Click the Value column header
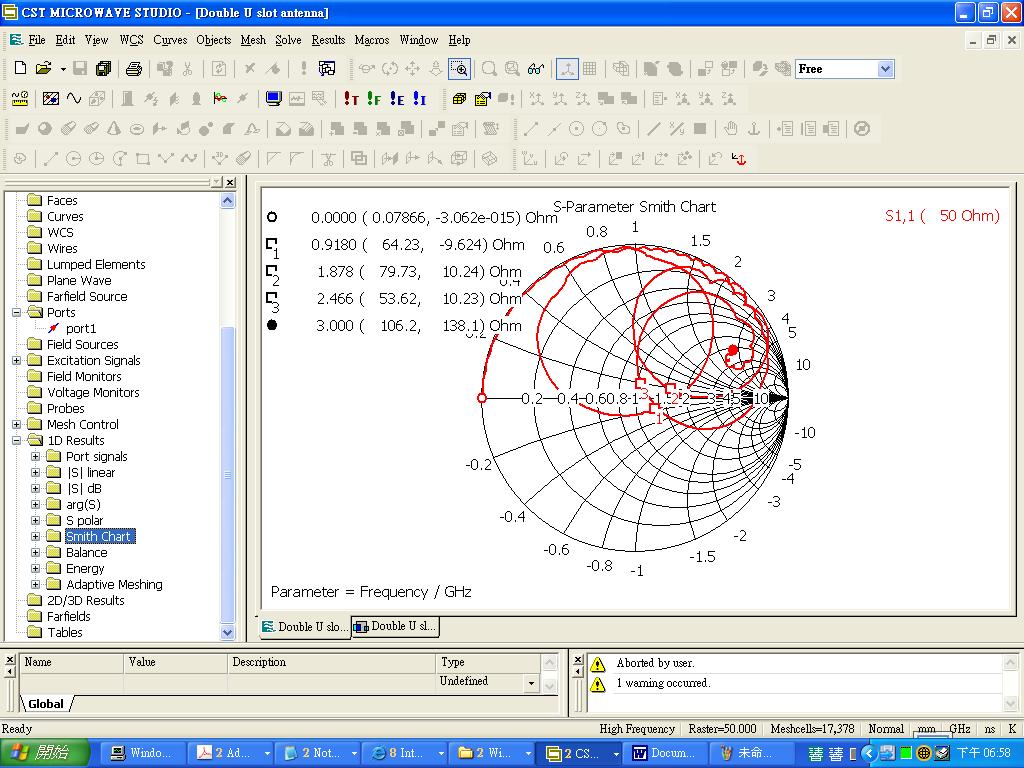 [x=175, y=662]
